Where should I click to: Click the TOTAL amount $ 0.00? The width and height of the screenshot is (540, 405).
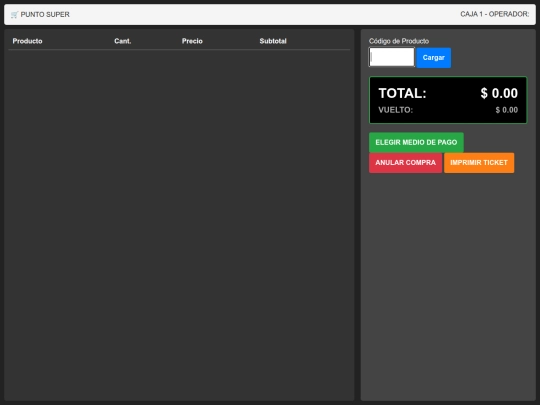coord(499,93)
